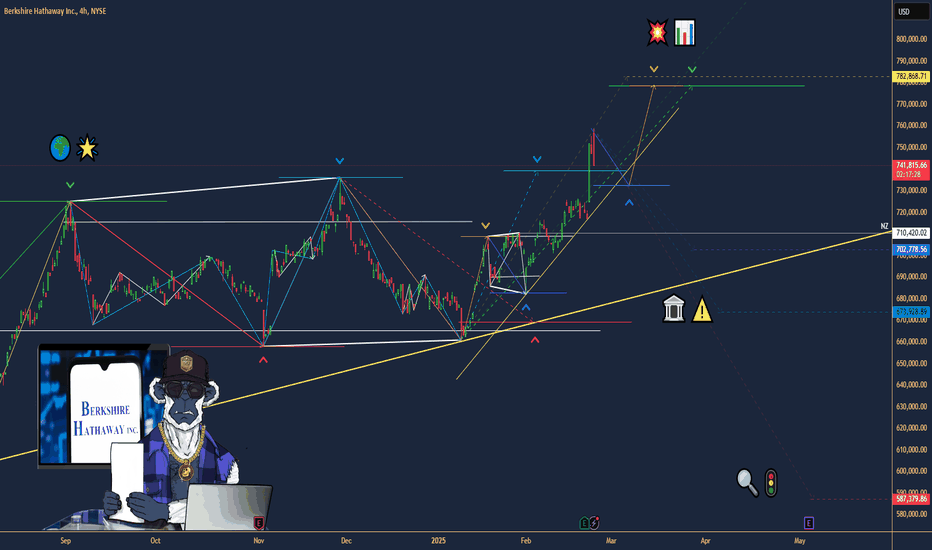Click Sep on the time axis
The width and height of the screenshot is (932, 550).
[x=65, y=540]
